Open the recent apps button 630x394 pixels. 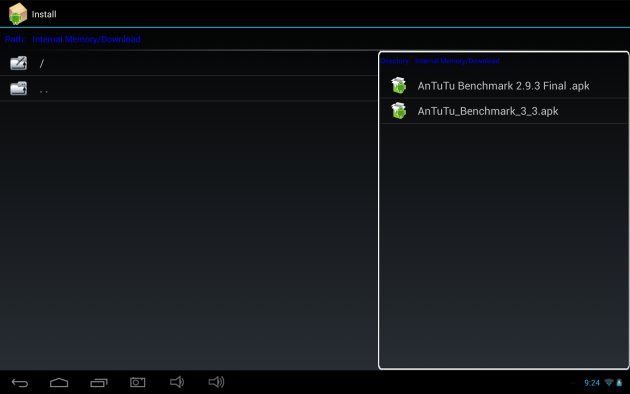tap(99, 383)
